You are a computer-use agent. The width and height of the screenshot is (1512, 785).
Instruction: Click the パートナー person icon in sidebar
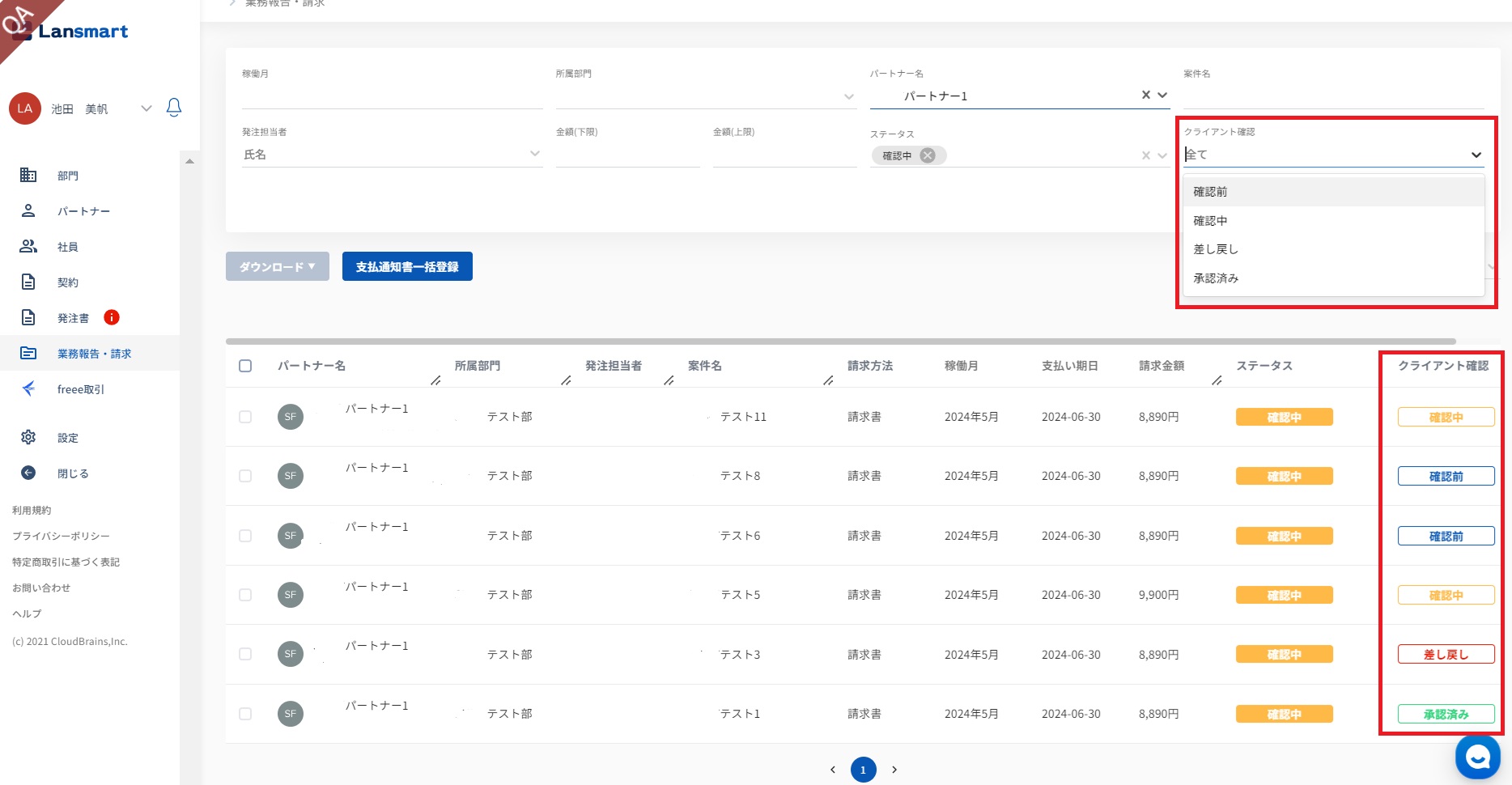point(28,210)
